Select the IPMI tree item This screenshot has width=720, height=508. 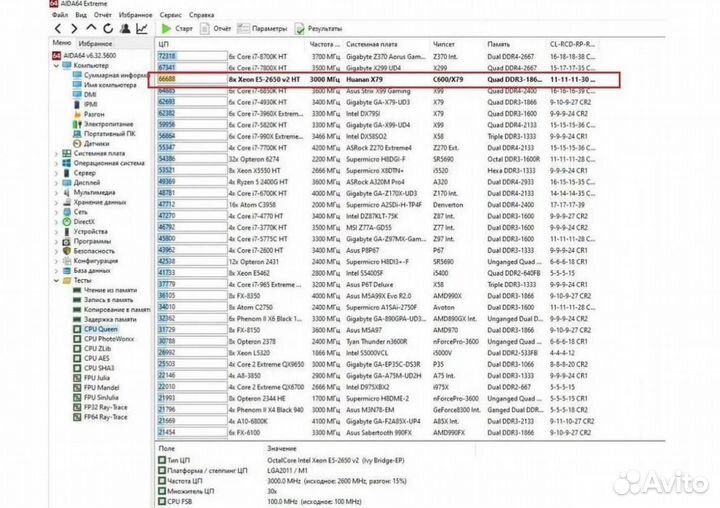point(84,104)
